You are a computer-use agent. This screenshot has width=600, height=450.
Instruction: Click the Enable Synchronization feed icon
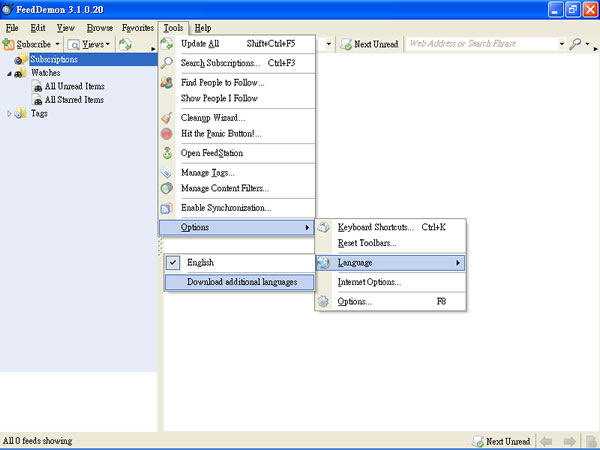coord(166,208)
